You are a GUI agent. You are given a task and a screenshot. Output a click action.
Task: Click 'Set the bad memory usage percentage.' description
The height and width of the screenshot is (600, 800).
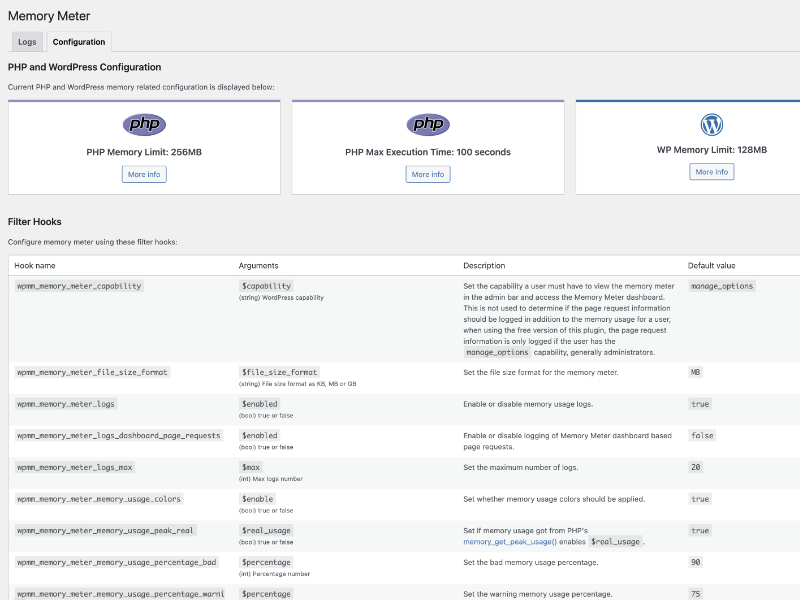click(x=531, y=562)
